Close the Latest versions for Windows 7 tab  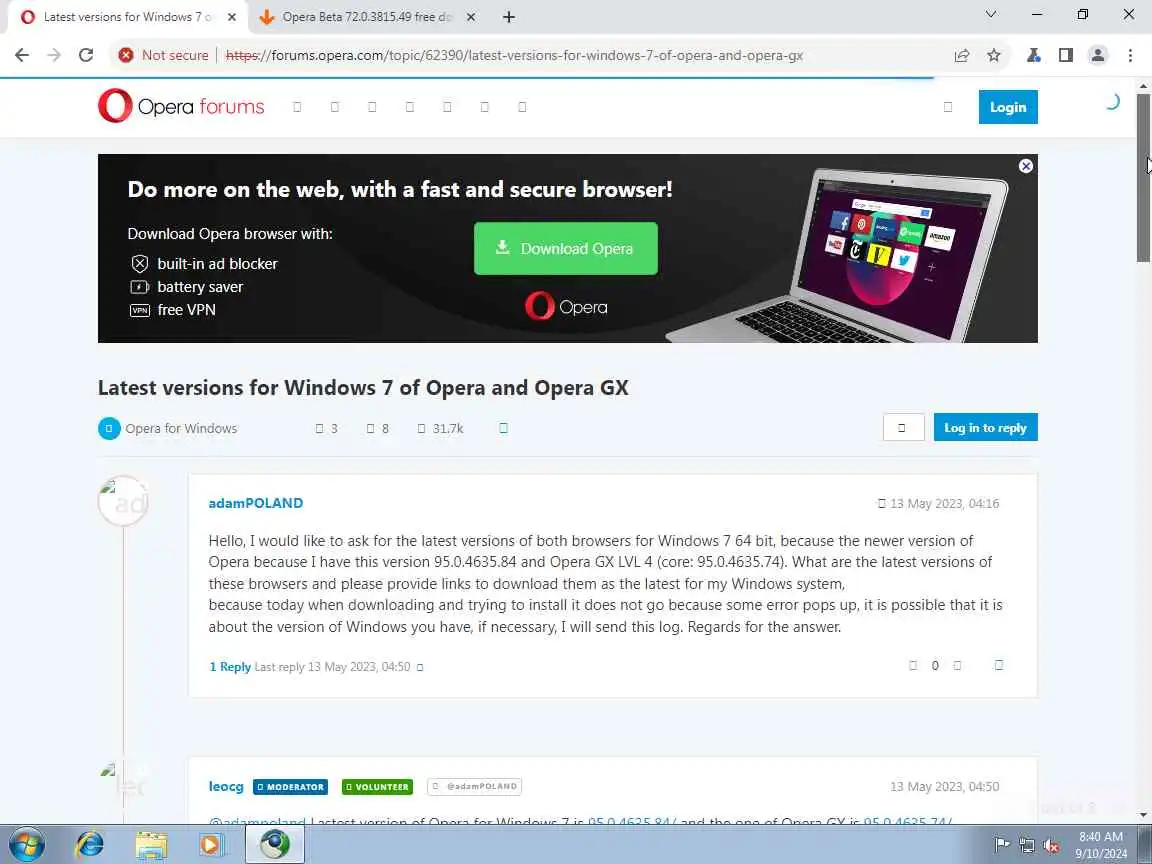click(231, 17)
